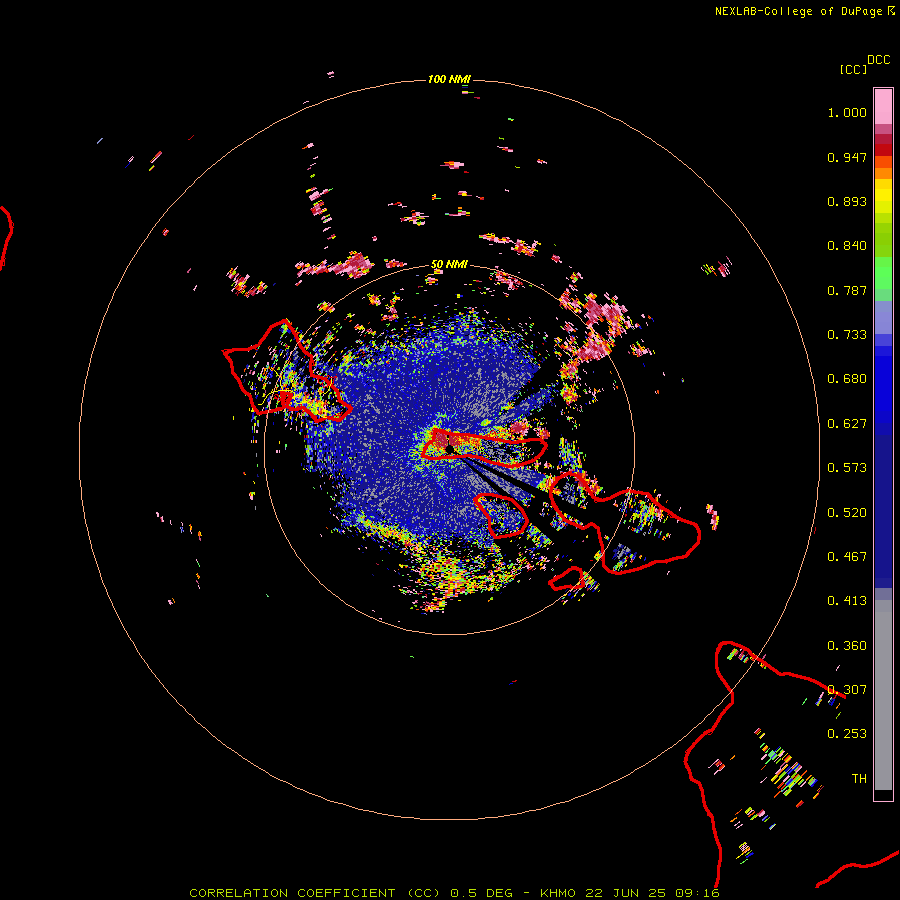The height and width of the screenshot is (900, 900).
Task: Pick the light pink swatch near 1.000
Action: (x=883, y=107)
